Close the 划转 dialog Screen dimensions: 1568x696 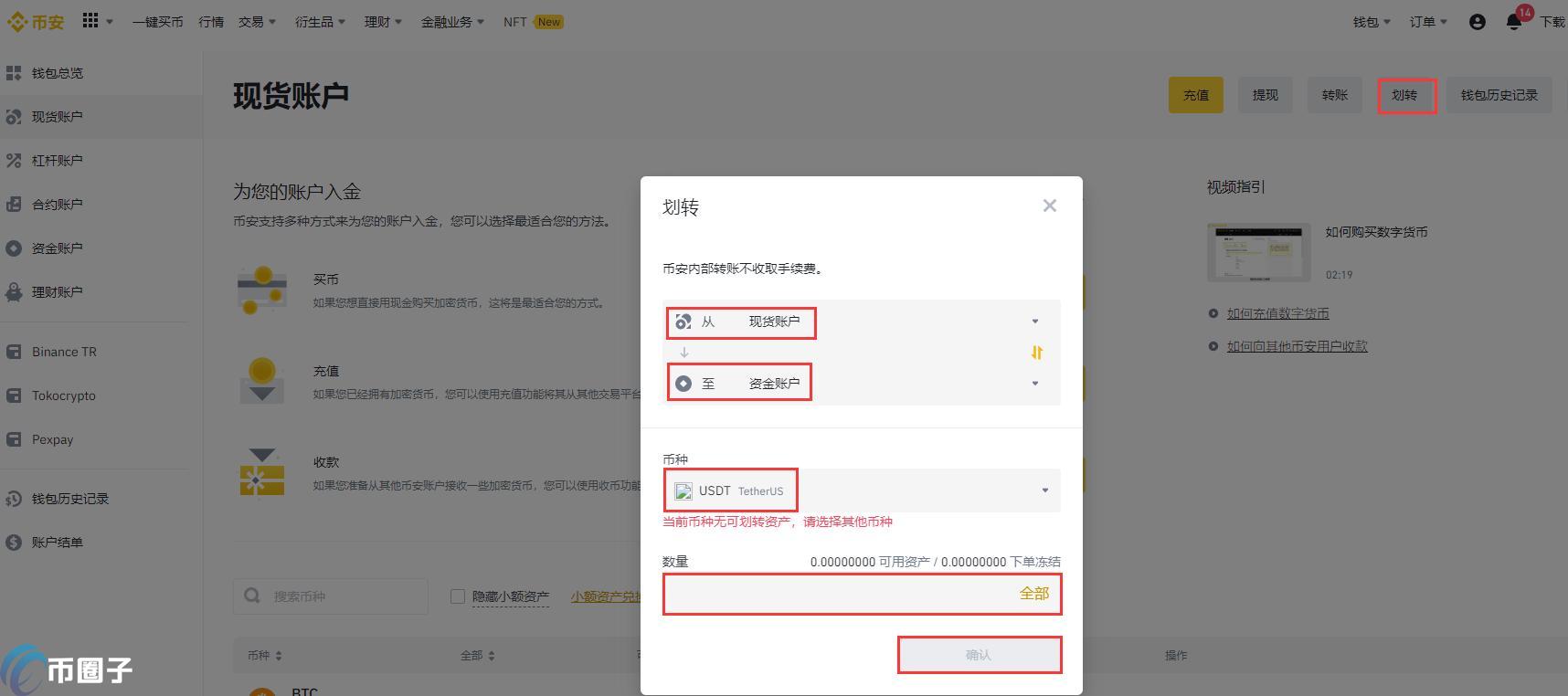pos(1049,206)
